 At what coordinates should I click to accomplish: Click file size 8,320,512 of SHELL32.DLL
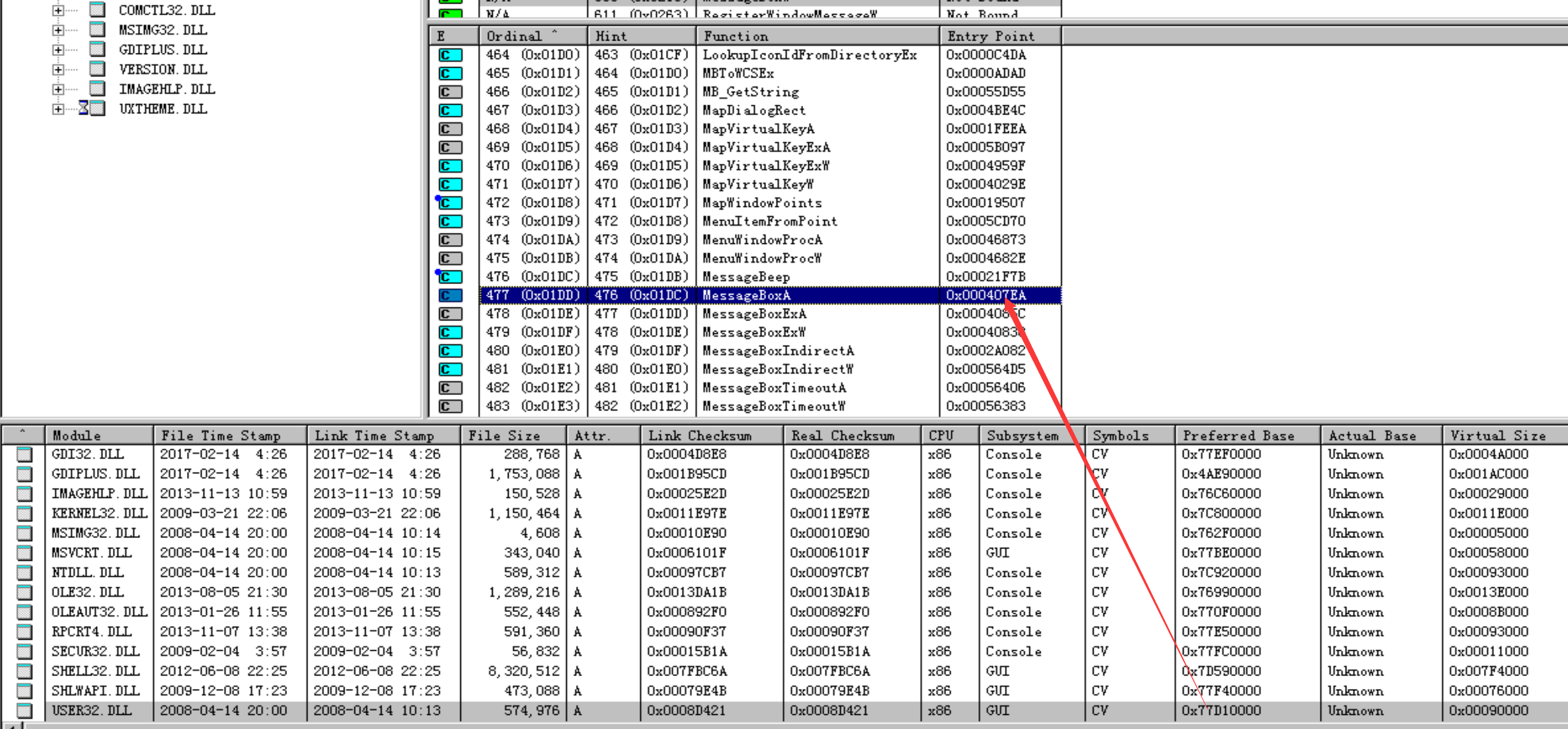pos(523,671)
